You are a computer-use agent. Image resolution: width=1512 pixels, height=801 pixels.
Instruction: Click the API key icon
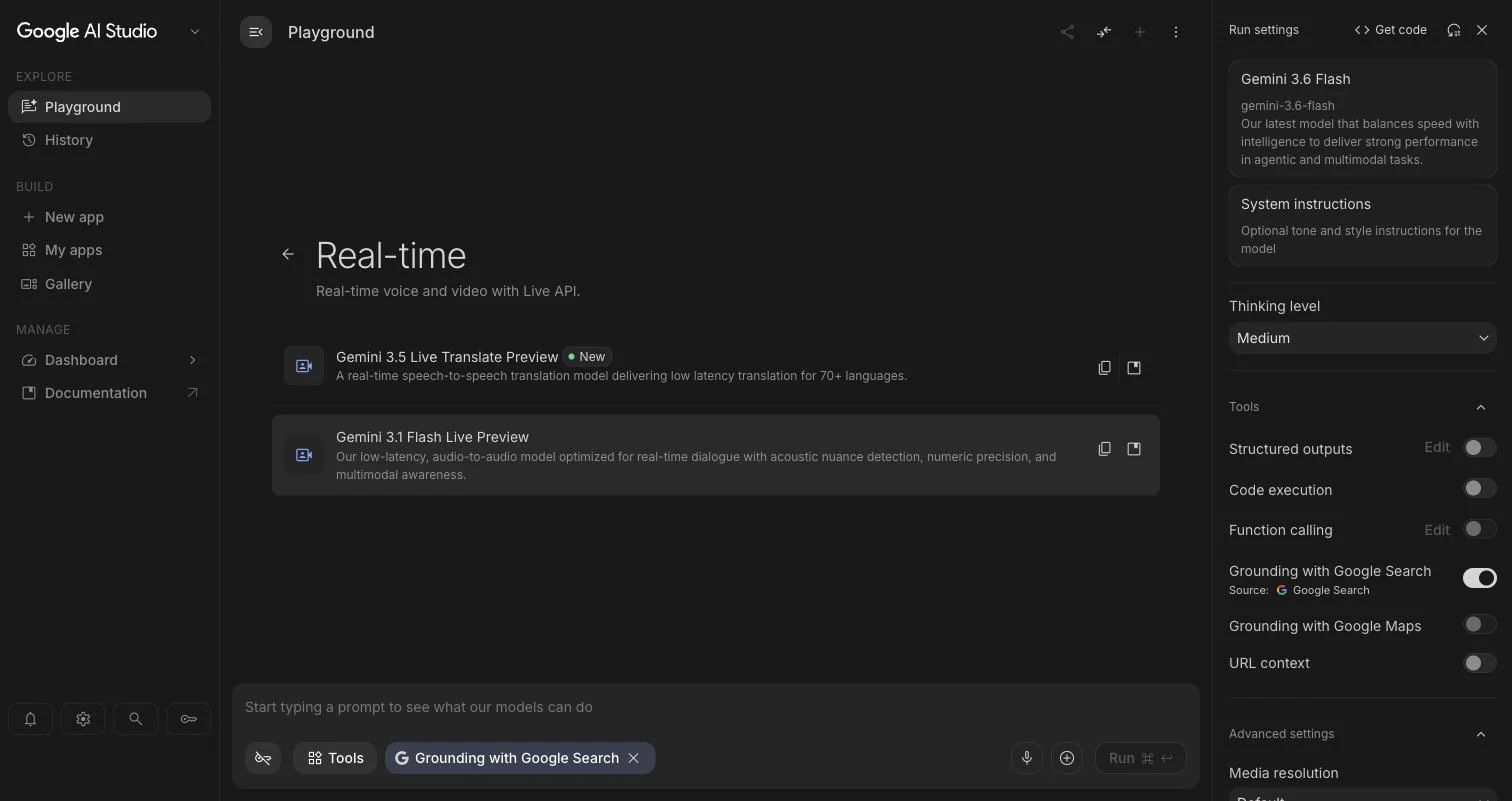click(x=188, y=719)
